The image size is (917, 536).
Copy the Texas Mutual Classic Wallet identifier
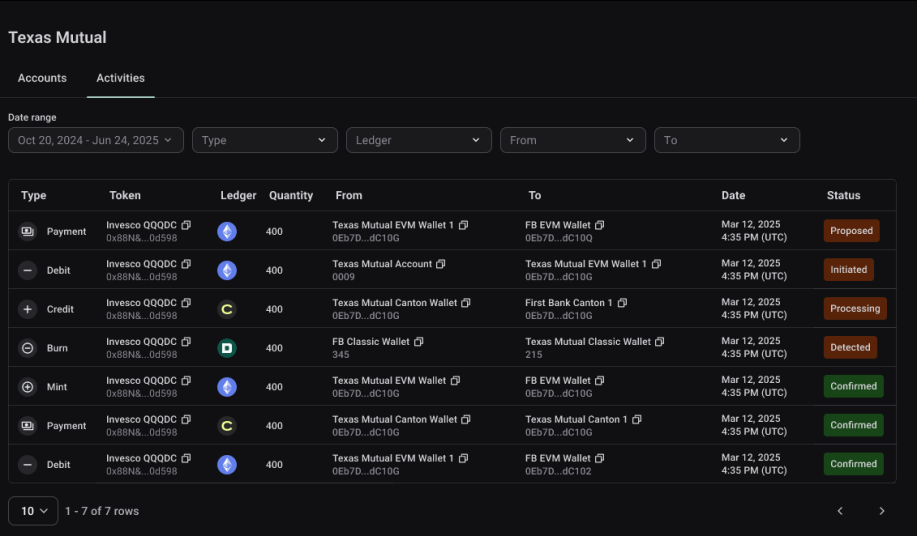[x=660, y=342]
